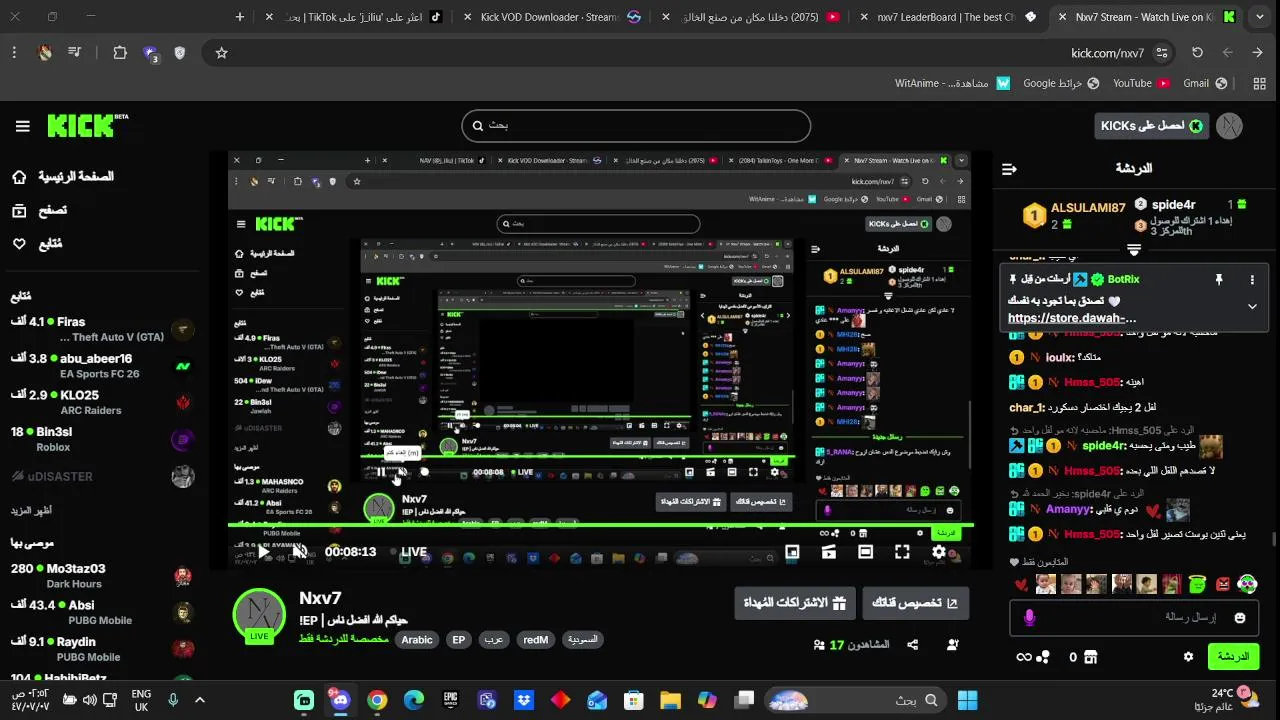1280x720 pixels.
Task: Open Mo3taz03 recommended channel
Action: [x=100, y=576]
